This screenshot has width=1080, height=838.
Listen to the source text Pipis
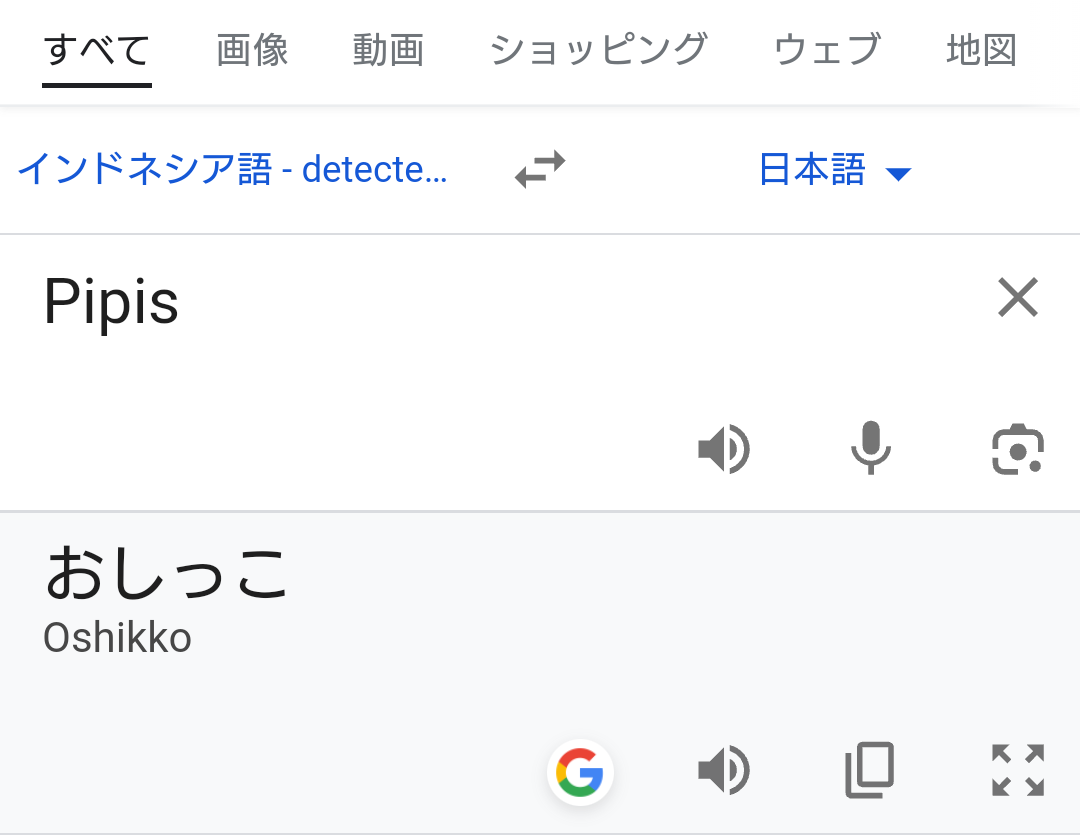pyautogui.click(x=723, y=448)
